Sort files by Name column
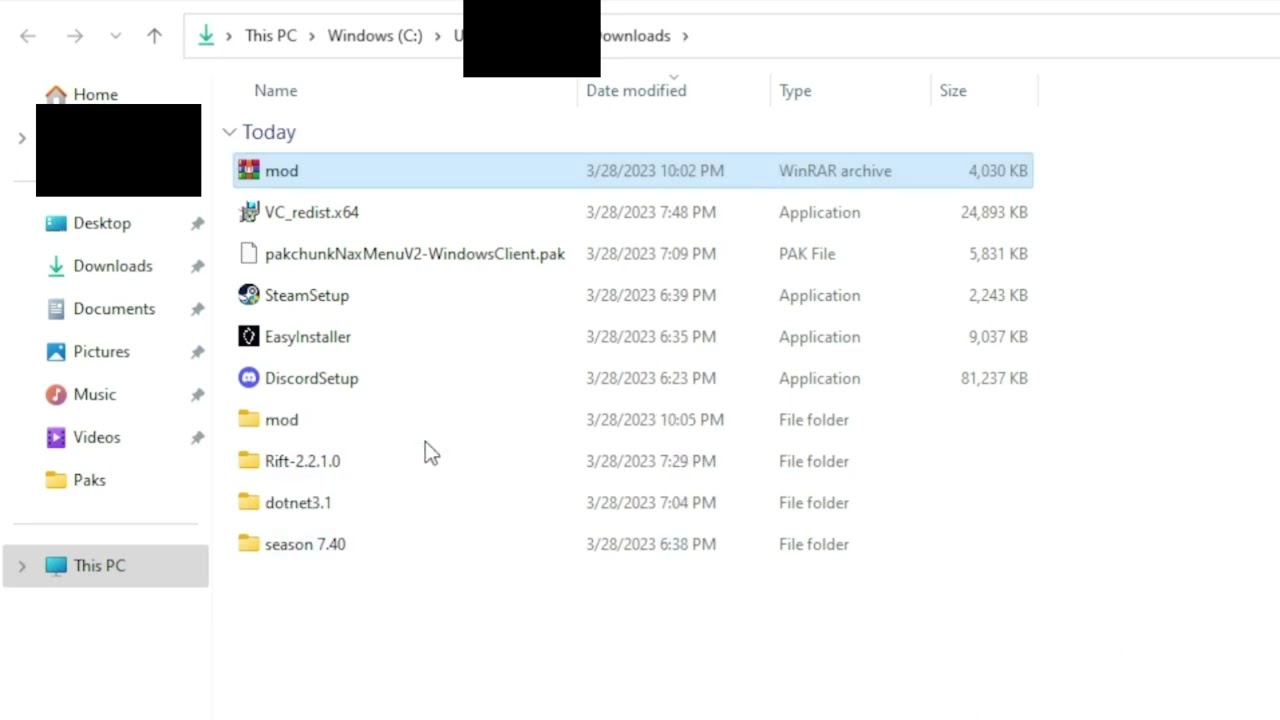This screenshot has height=720, width=1280. click(x=276, y=91)
